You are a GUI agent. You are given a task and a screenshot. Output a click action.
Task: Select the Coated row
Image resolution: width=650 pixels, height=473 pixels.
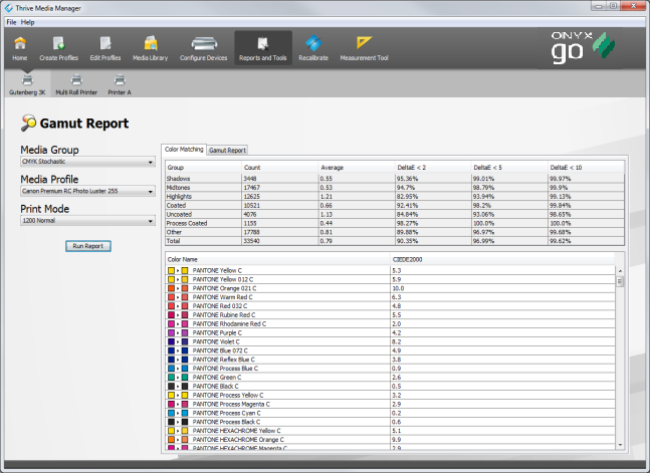(395, 205)
